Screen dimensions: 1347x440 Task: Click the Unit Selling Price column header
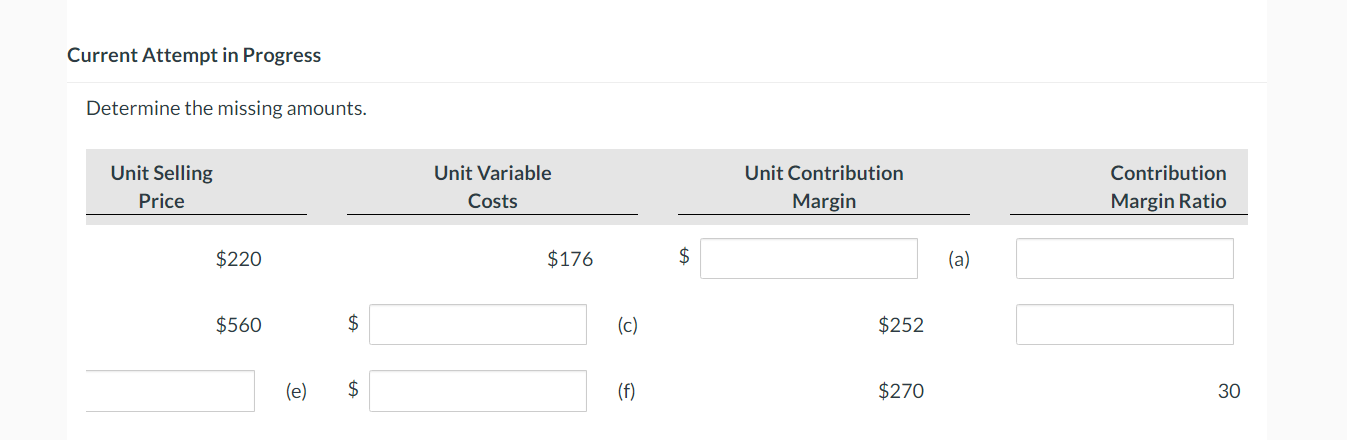pyautogui.click(x=161, y=187)
